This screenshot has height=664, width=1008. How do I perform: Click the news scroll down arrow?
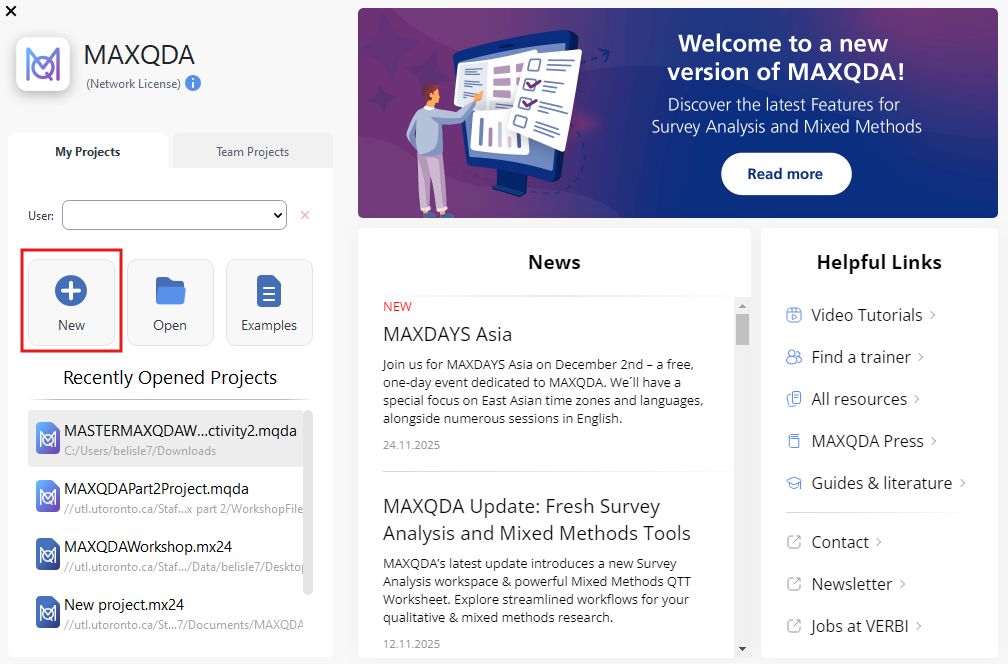point(742,649)
